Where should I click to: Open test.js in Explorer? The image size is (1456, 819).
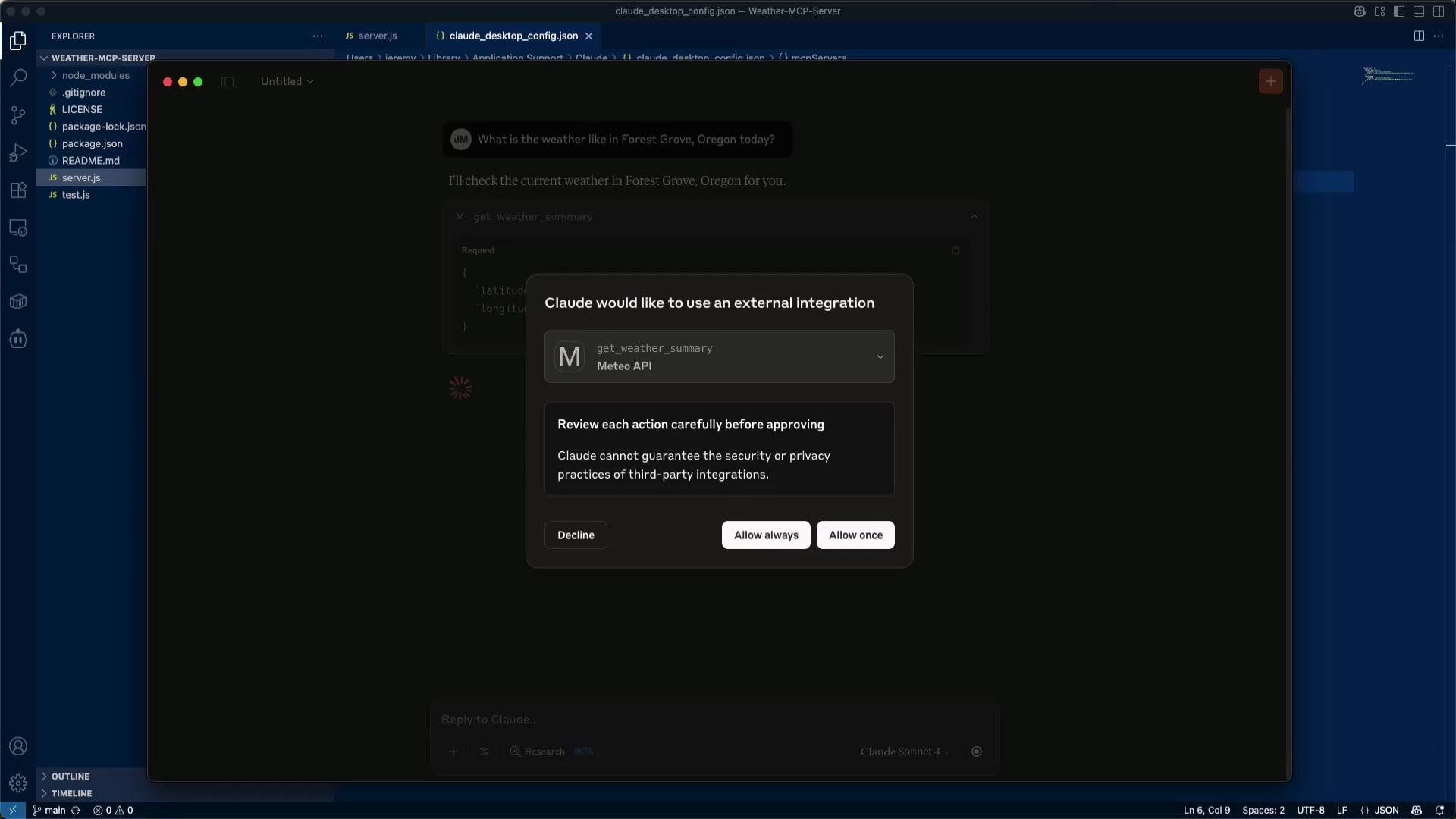click(x=76, y=195)
